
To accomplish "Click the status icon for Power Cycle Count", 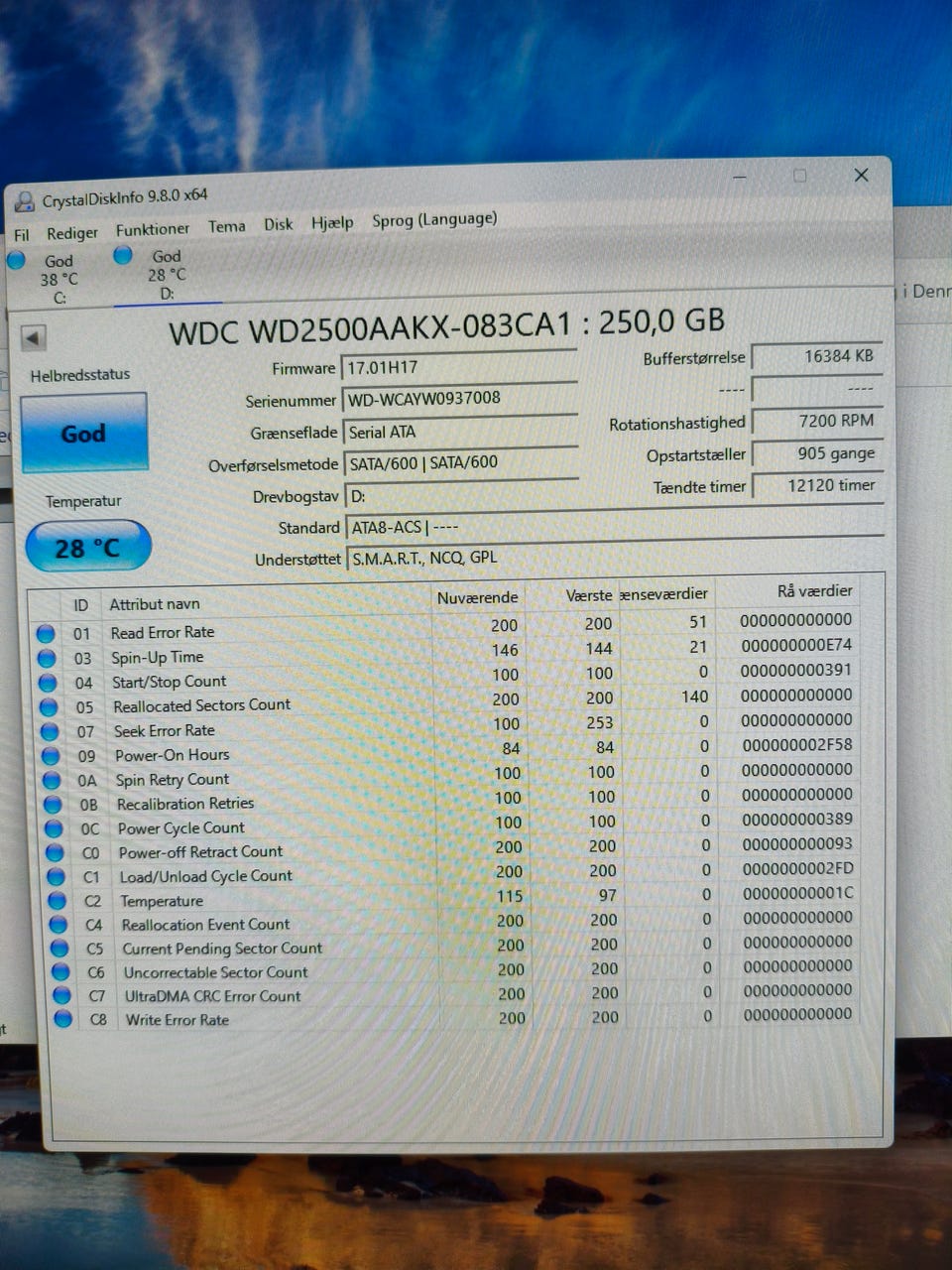I will 55,828.
